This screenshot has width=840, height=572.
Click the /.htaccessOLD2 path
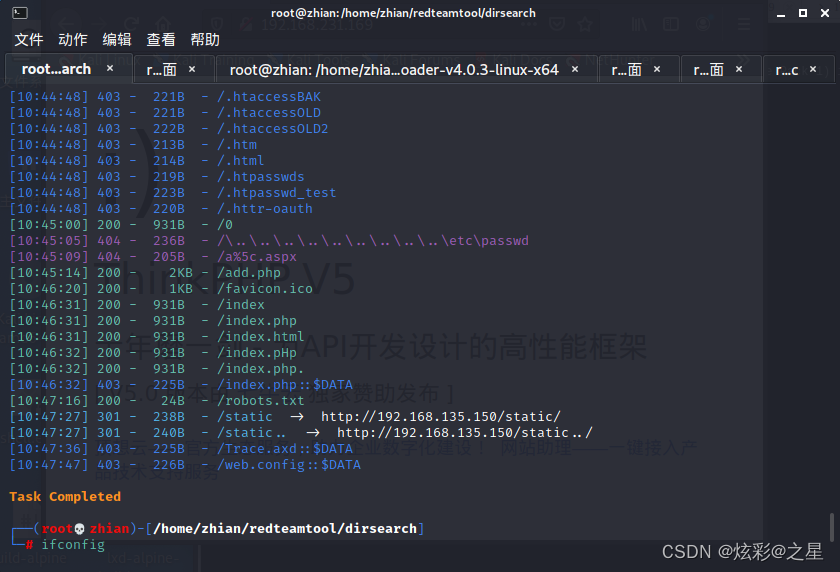click(273, 129)
